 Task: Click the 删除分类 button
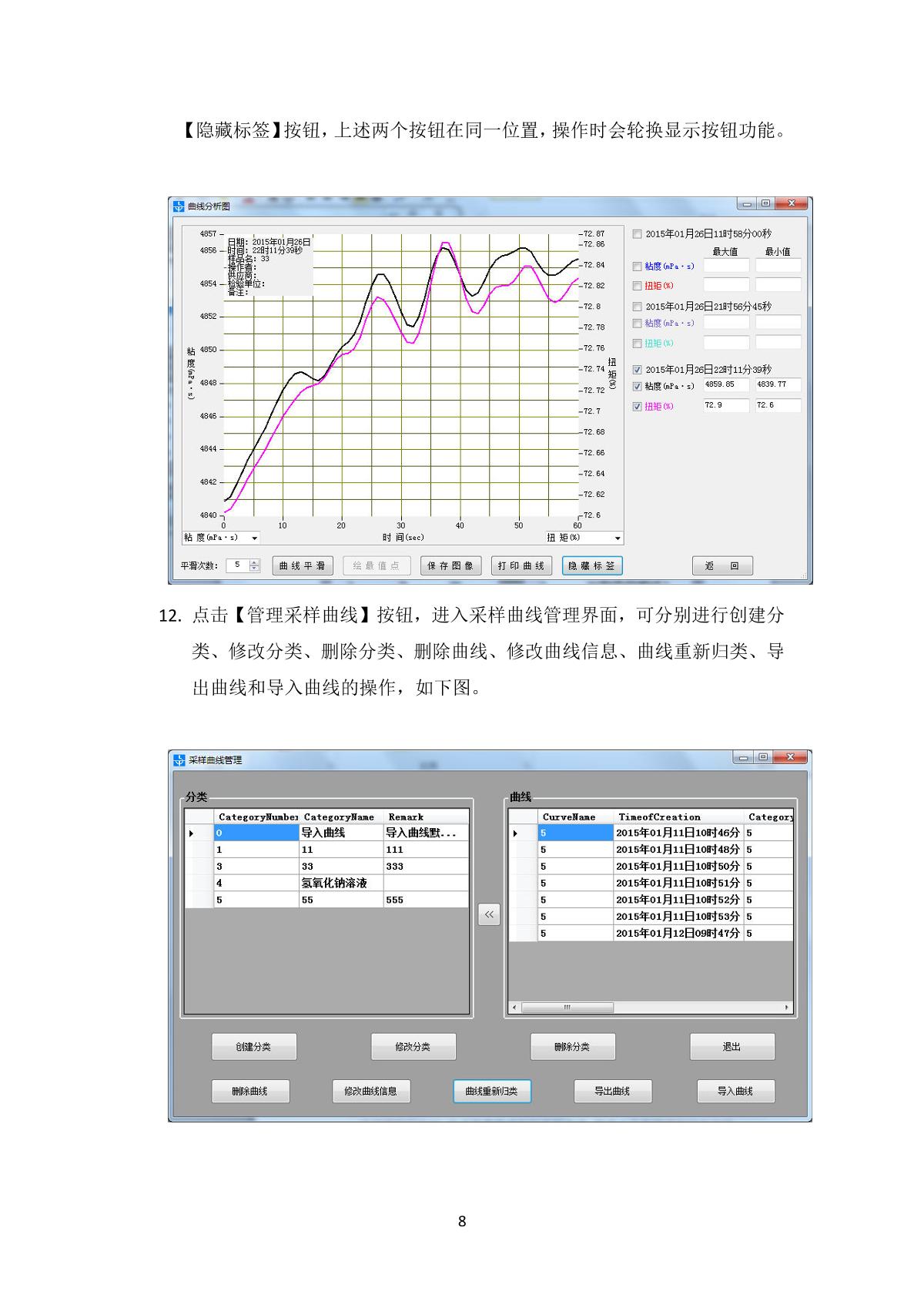(x=573, y=1047)
